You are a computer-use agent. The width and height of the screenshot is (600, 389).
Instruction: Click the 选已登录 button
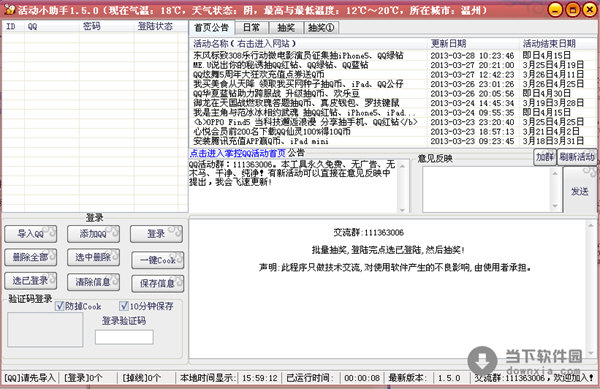pos(31,281)
